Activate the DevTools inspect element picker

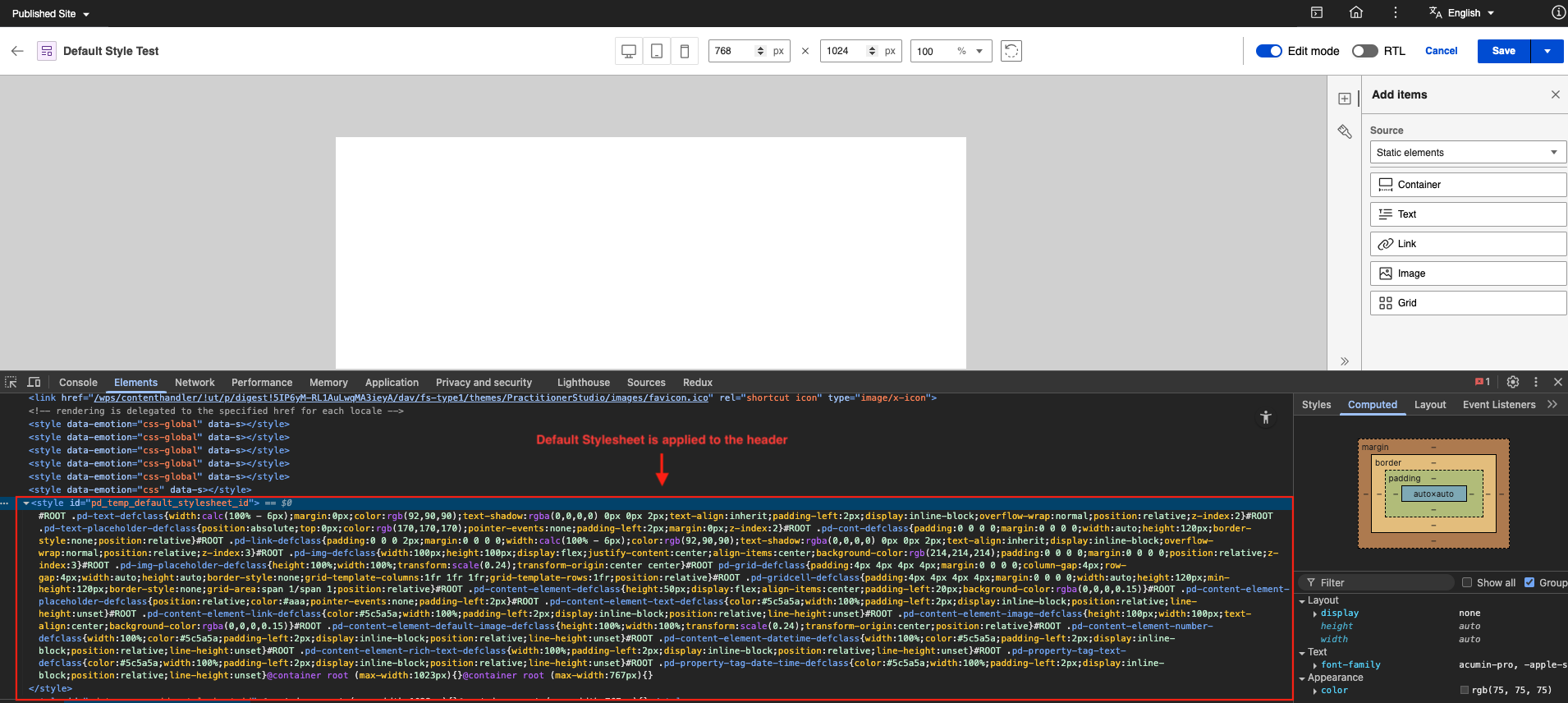tap(11, 382)
